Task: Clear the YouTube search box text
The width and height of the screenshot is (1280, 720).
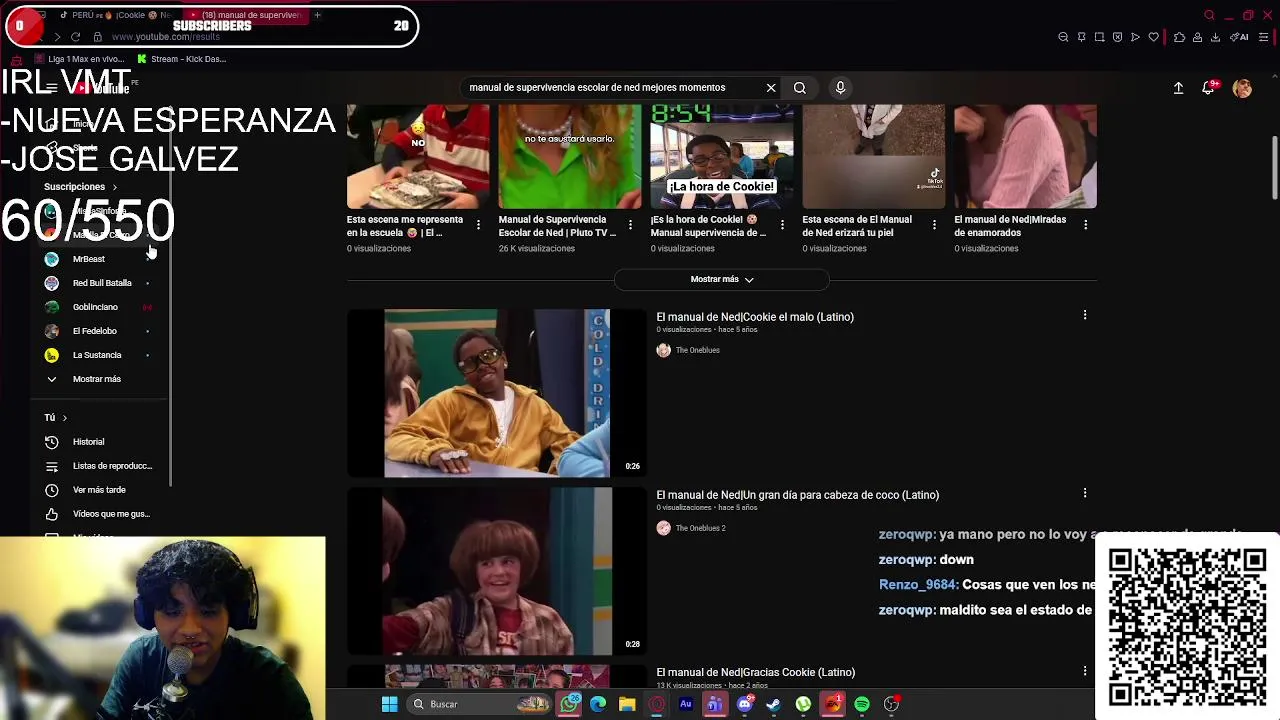Action: [x=771, y=88]
